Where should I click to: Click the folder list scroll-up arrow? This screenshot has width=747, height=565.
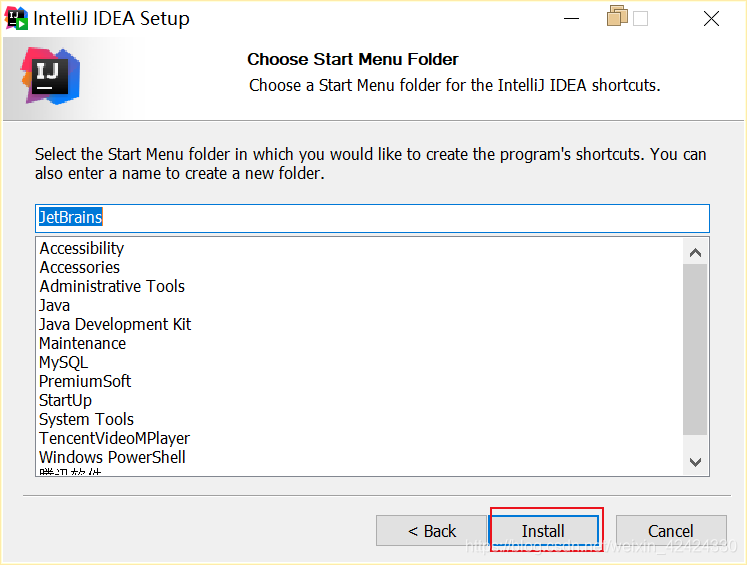[x=696, y=252]
